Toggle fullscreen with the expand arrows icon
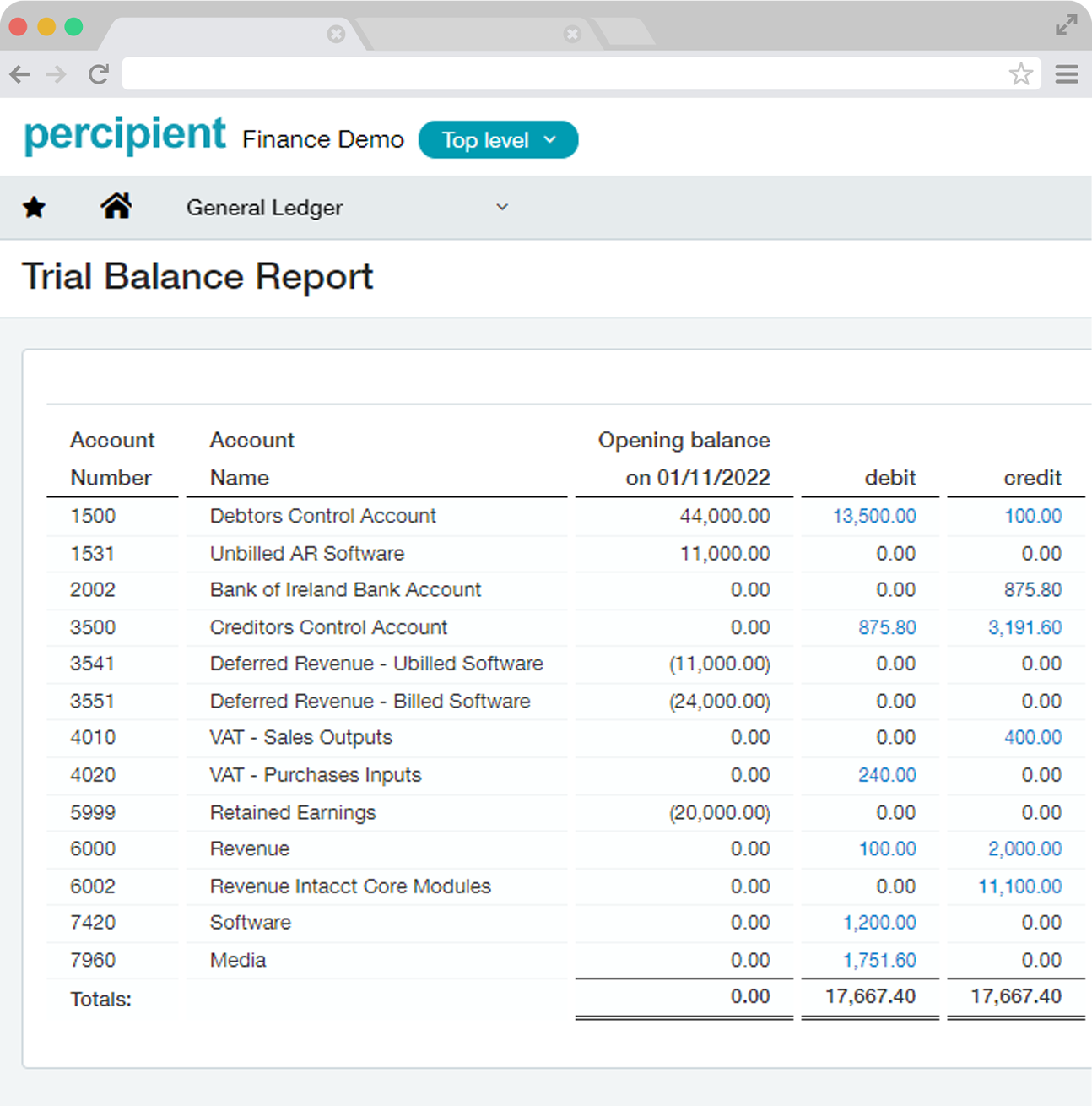This screenshot has width=1092, height=1106. pyautogui.click(x=1066, y=25)
